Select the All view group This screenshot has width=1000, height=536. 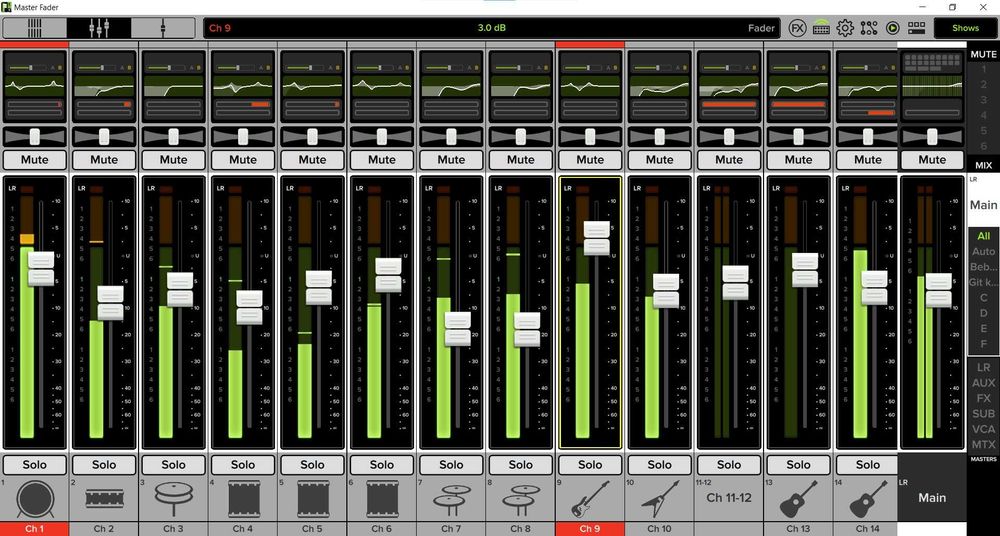(983, 236)
